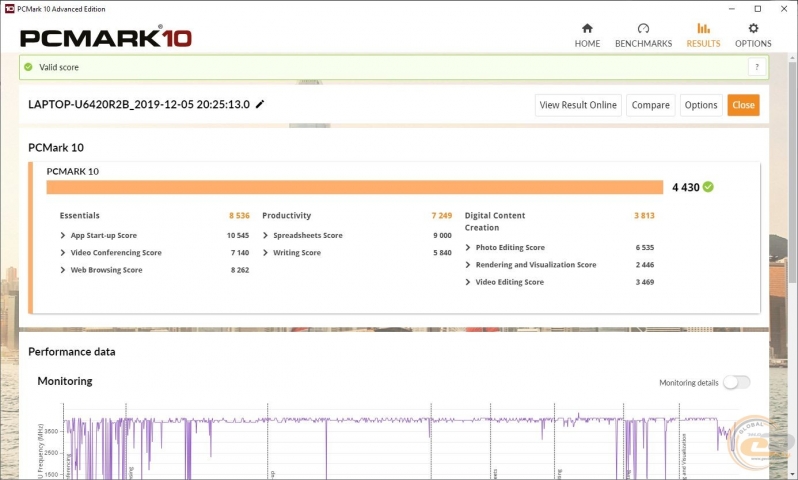Click the PCMark 10 app icon in title bar
798x480 pixels.
[9, 9]
